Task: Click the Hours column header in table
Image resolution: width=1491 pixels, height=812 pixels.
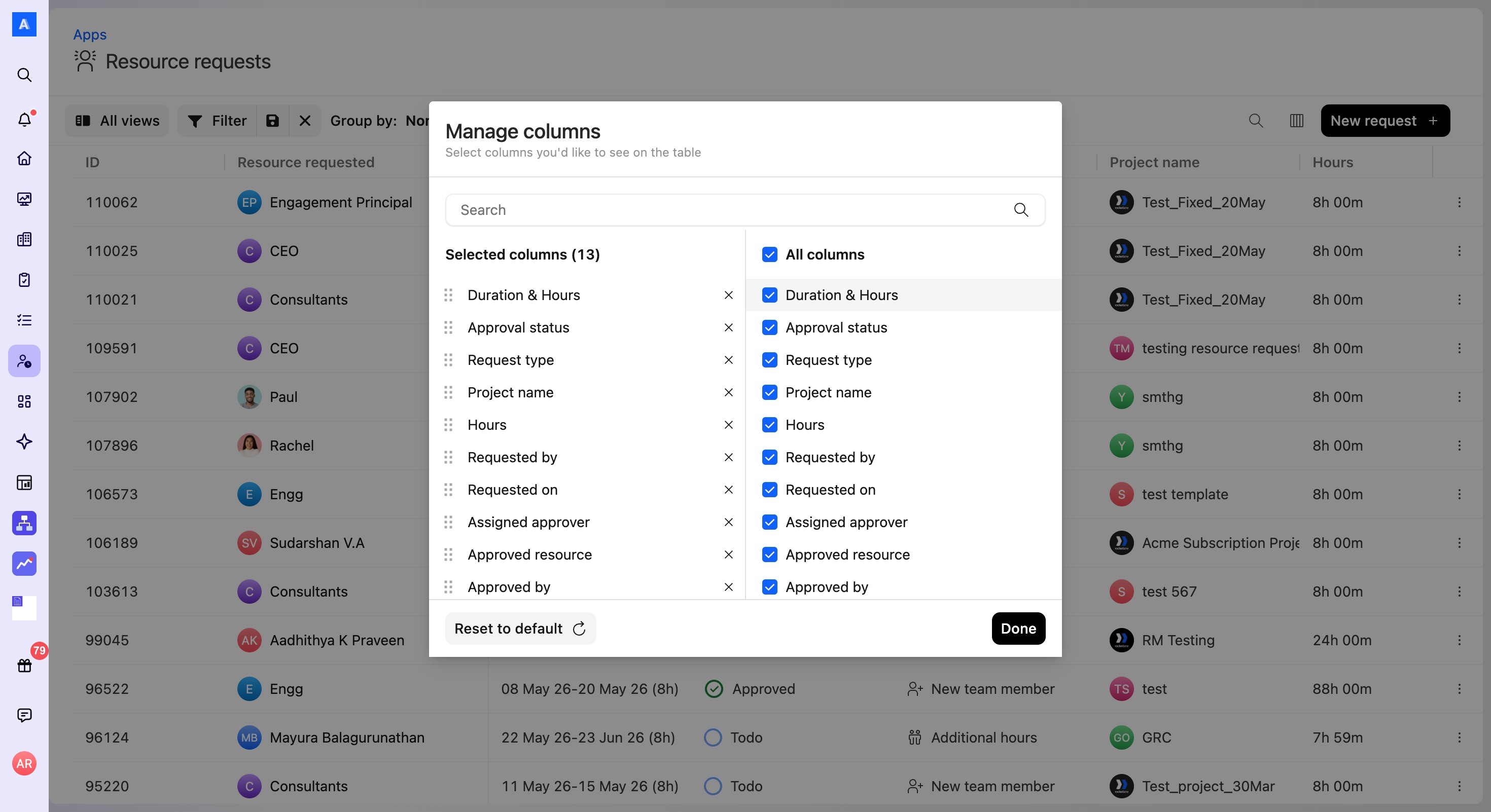Action: 1332,162
